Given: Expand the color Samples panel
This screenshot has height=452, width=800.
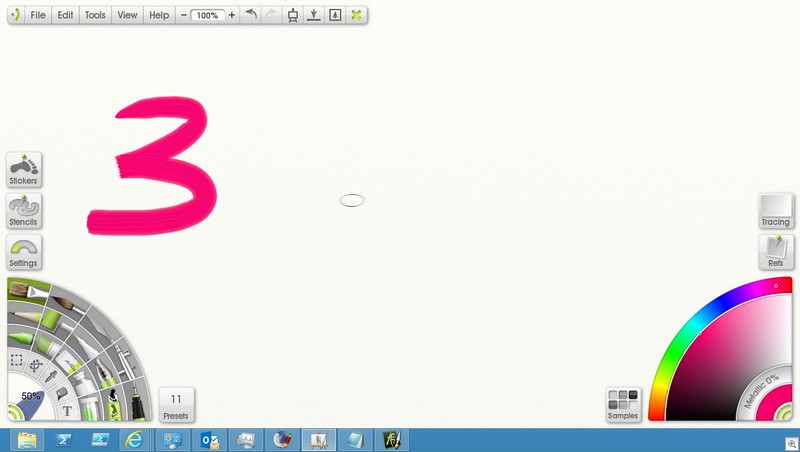Looking at the screenshot, I should 623,404.
